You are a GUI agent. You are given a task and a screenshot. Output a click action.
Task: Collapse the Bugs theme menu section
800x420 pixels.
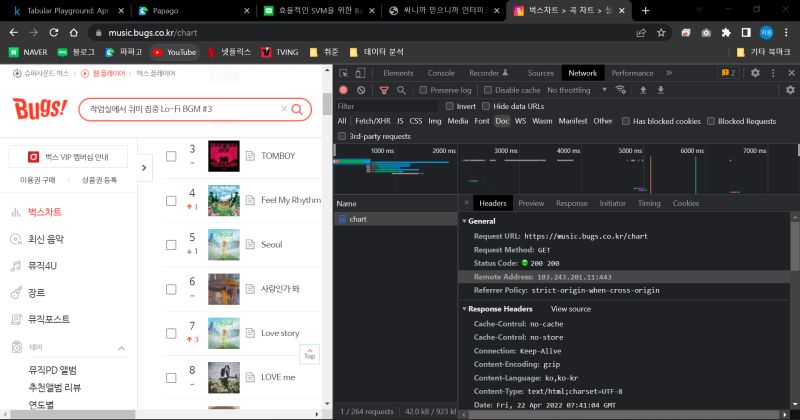click(x=121, y=348)
